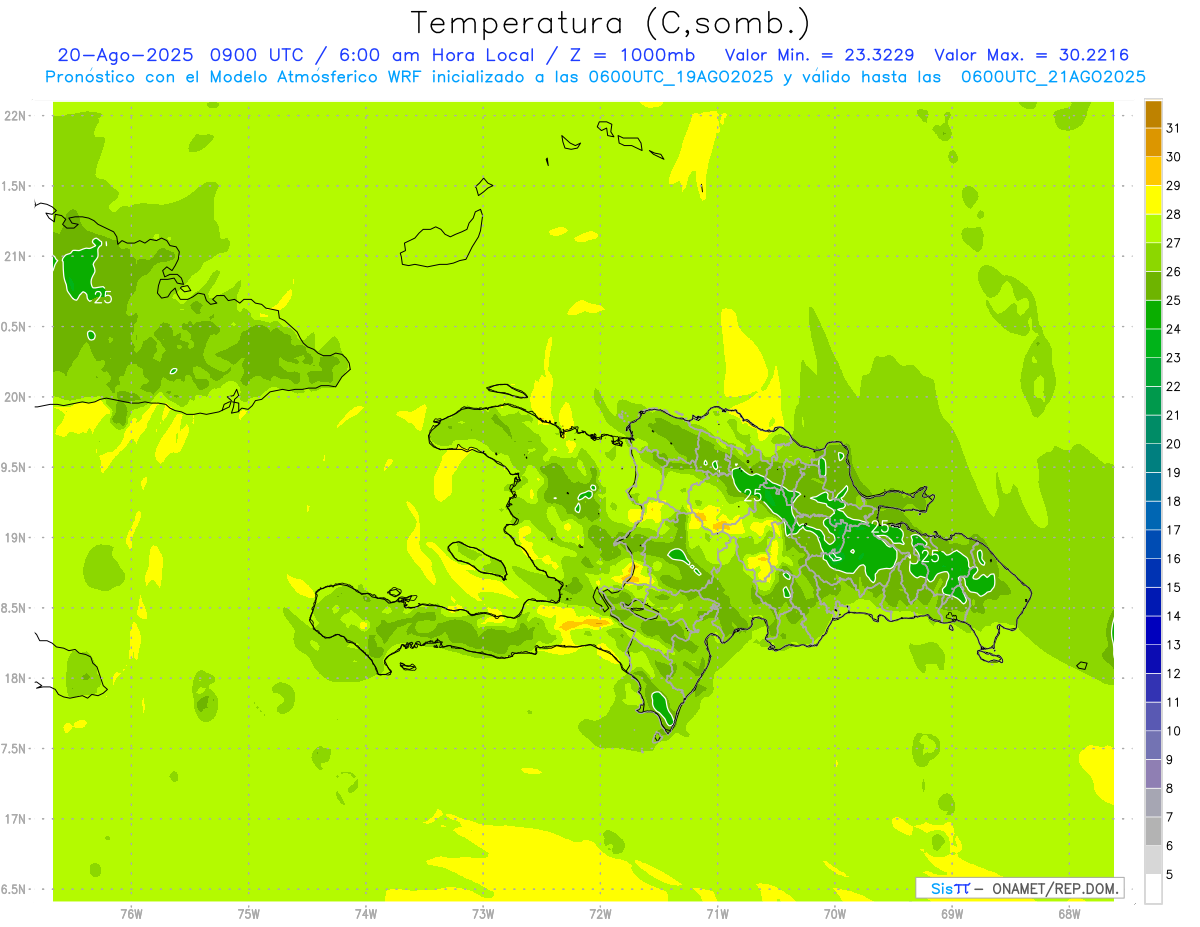Screen dimensions: 1200x927
Task: Click the '20N' latitude axis label
Action: [x=15, y=397]
